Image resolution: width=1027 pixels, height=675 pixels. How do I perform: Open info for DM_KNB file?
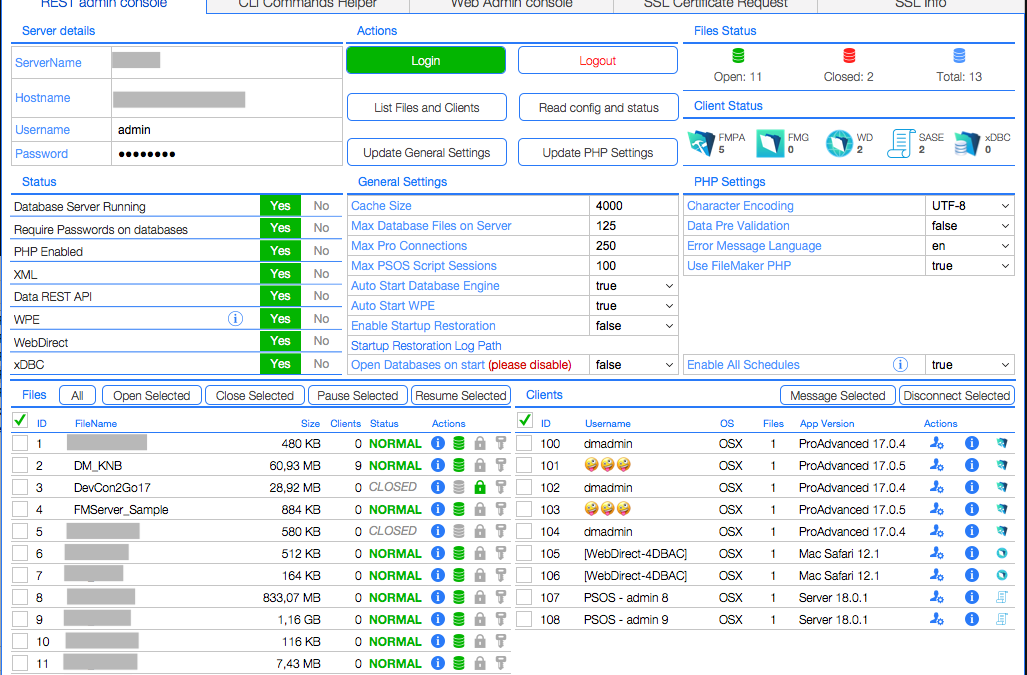coord(438,465)
